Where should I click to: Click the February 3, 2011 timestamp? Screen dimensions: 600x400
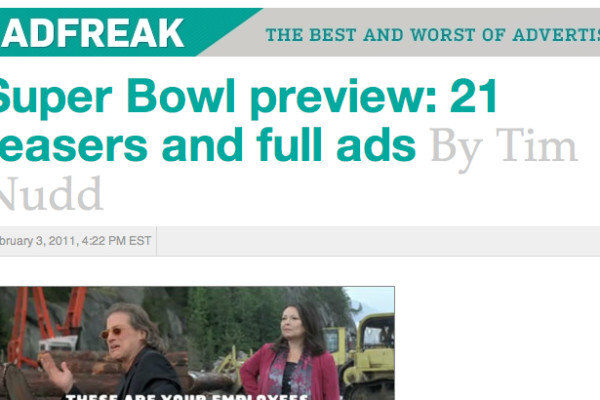[x=75, y=241]
